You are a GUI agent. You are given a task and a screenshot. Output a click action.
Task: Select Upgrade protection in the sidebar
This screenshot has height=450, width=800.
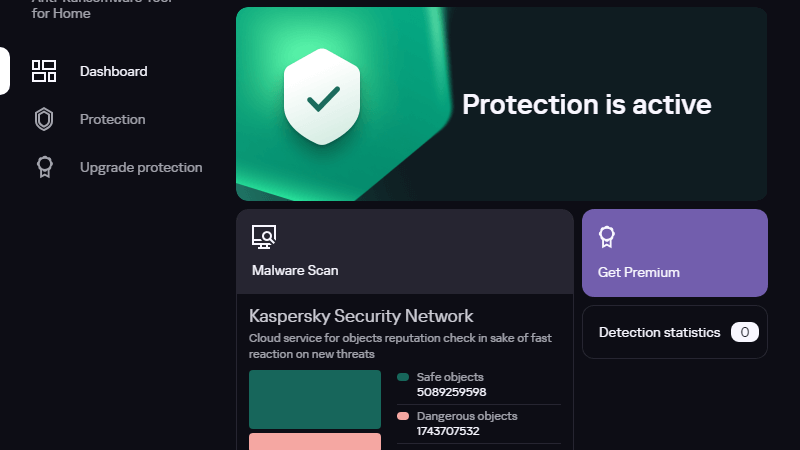[x=141, y=167]
